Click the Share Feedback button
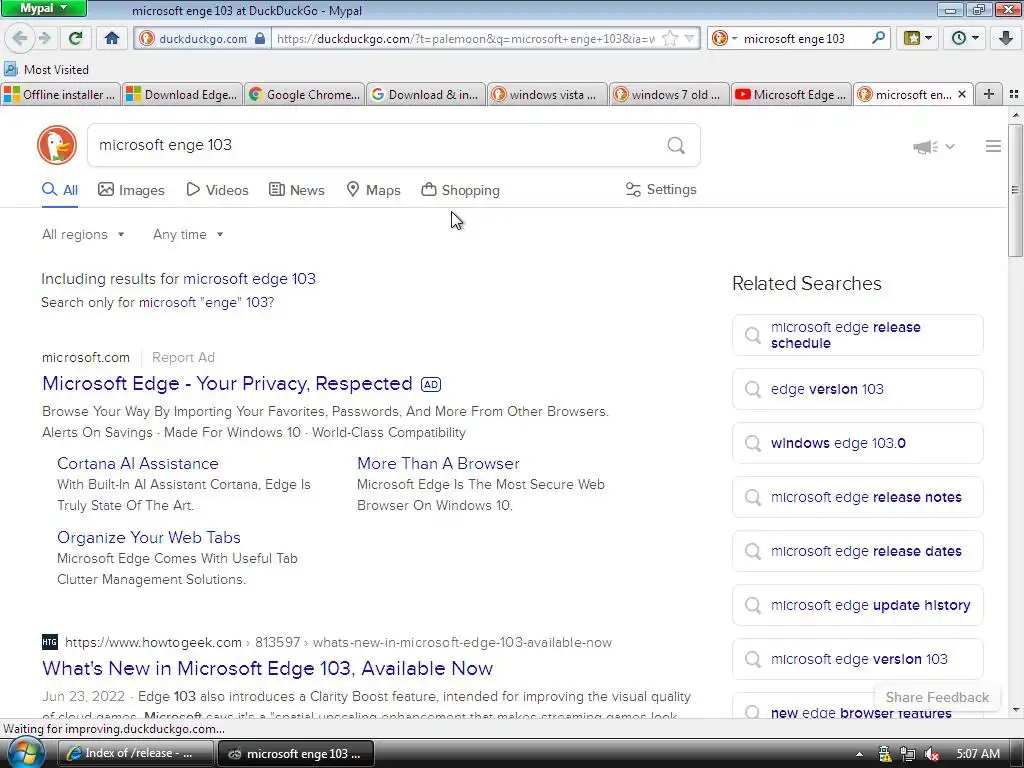Viewport: 1024px width, 768px height. (937, 697)
